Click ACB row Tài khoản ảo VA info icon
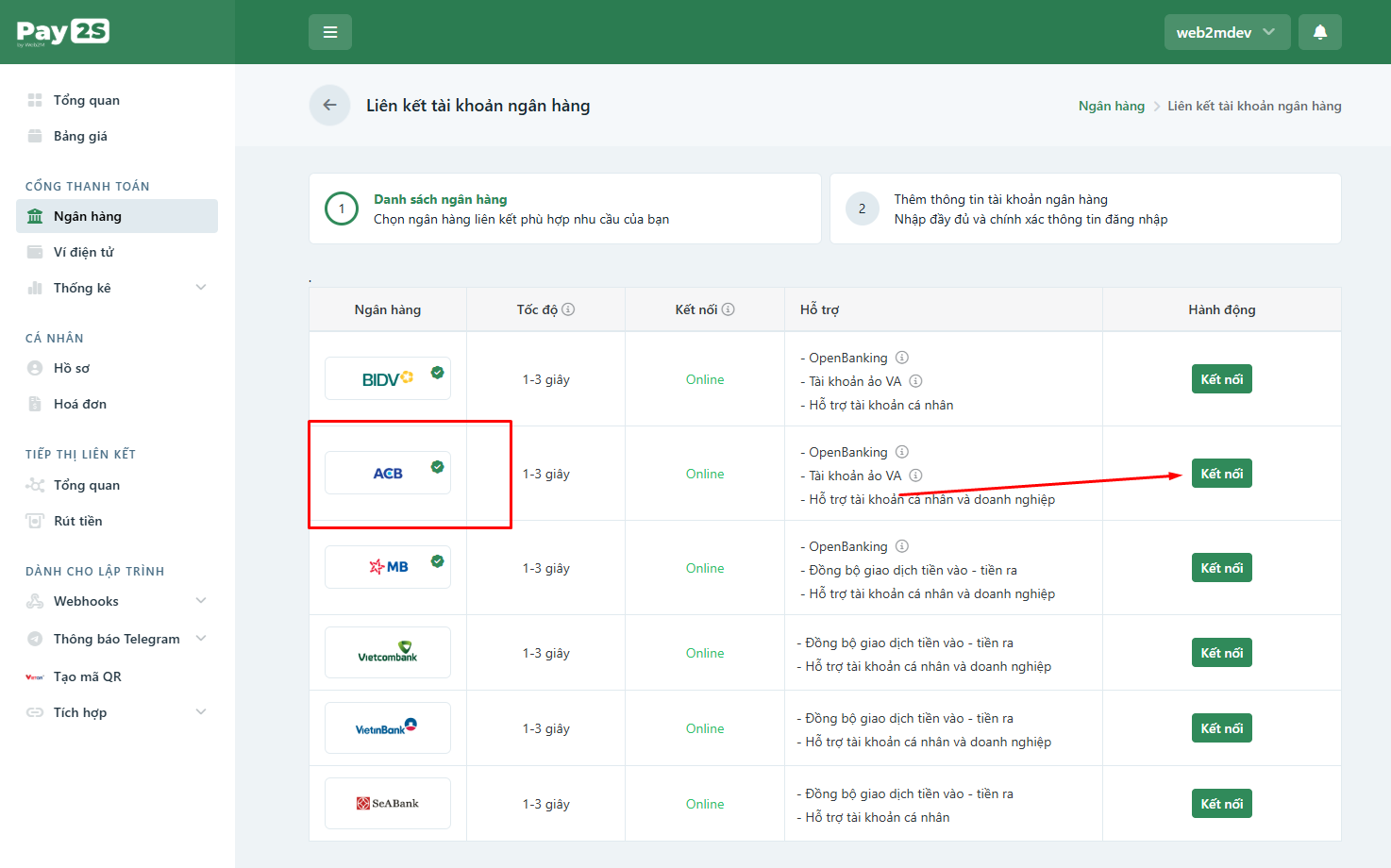1391x868 pixels. click(915, 476)
